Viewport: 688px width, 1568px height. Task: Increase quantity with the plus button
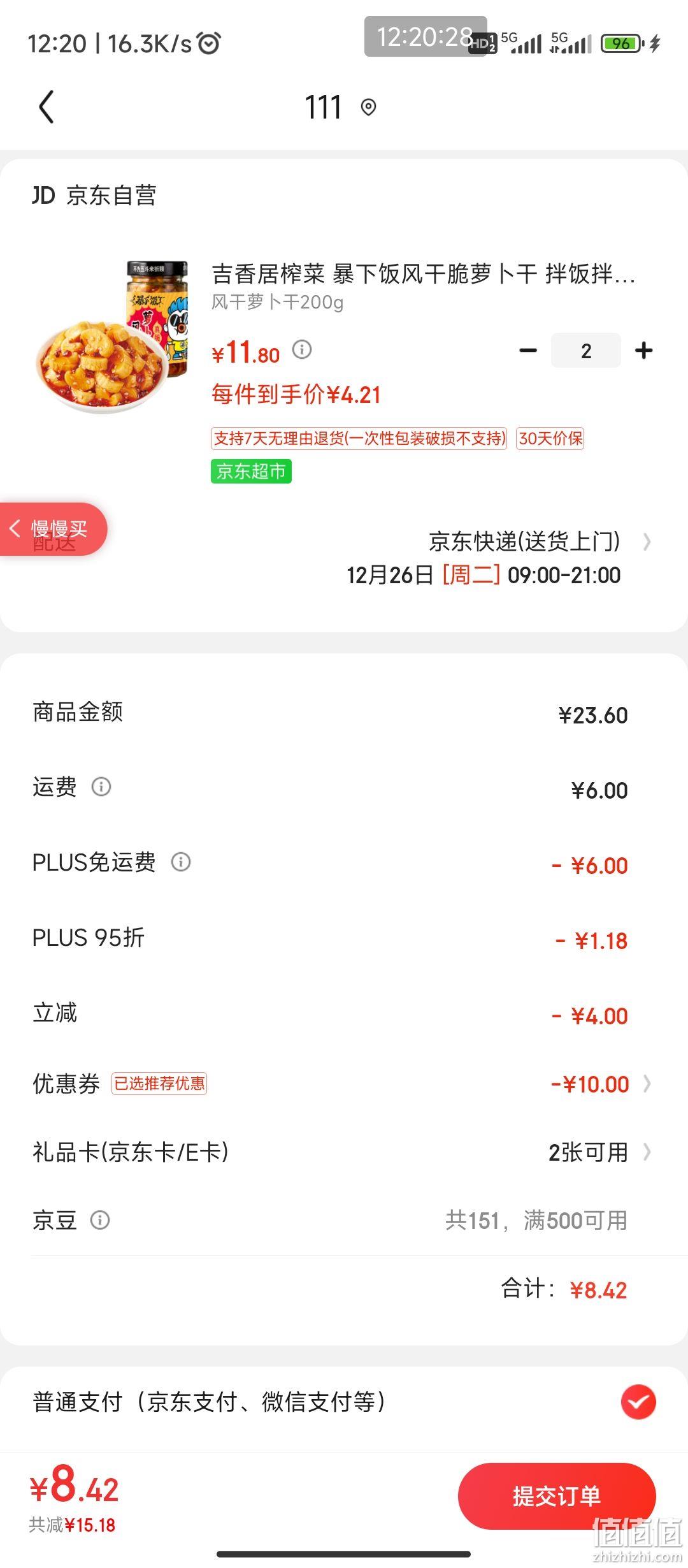click(x=644, y=350)
